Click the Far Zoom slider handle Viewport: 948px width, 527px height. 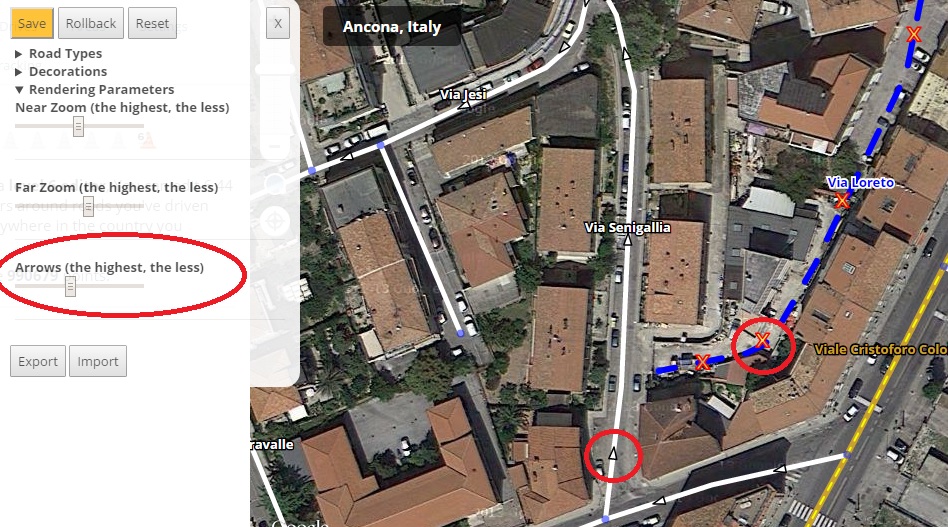[x=88, y=206]
